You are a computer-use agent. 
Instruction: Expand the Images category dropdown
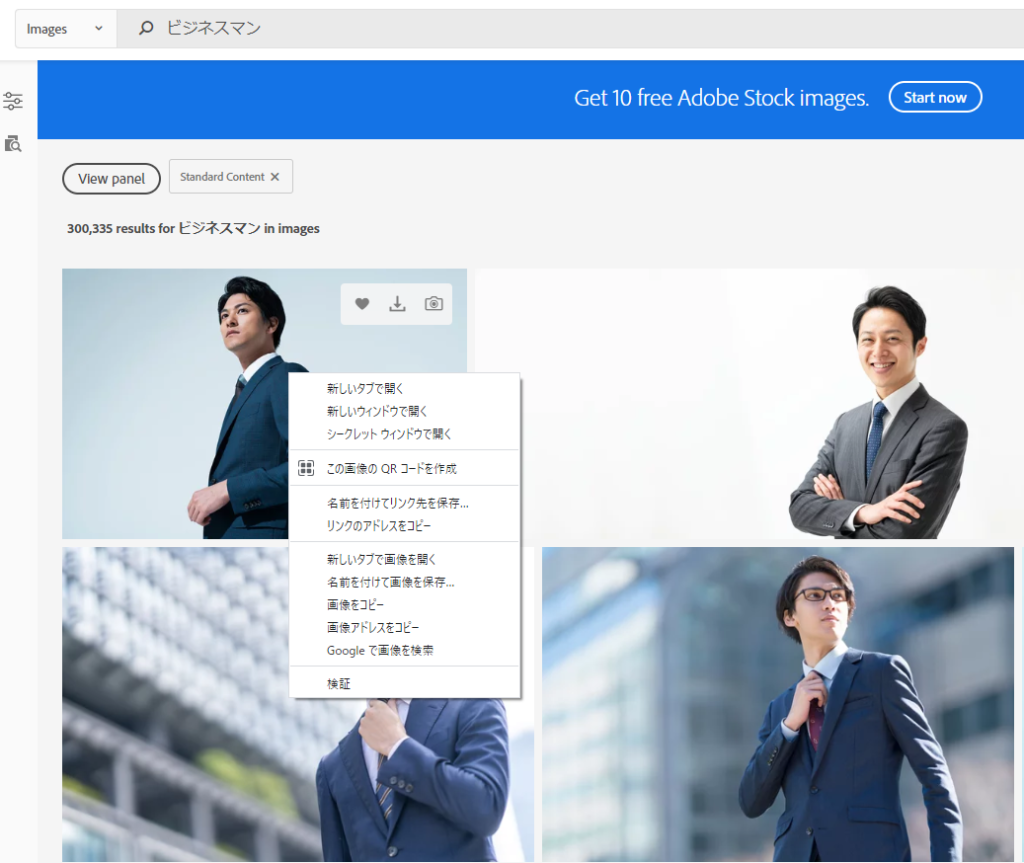[65, 29]
